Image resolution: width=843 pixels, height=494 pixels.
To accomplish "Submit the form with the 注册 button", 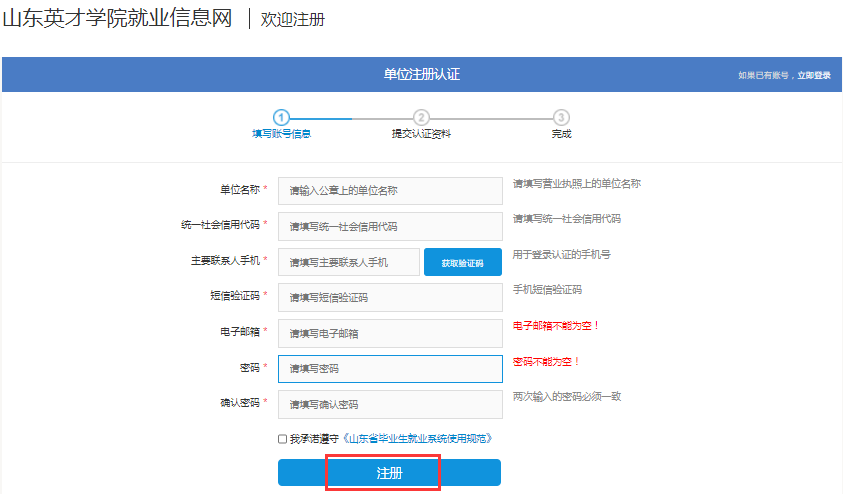I will tap(389, 473).
